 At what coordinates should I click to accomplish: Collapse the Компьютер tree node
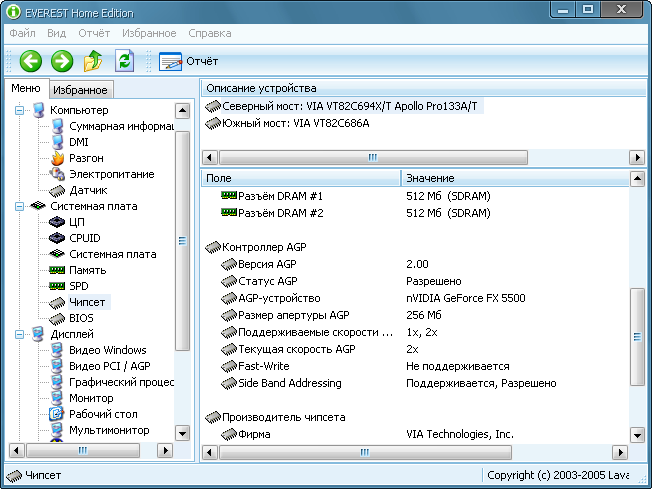[x=19, y=110]
